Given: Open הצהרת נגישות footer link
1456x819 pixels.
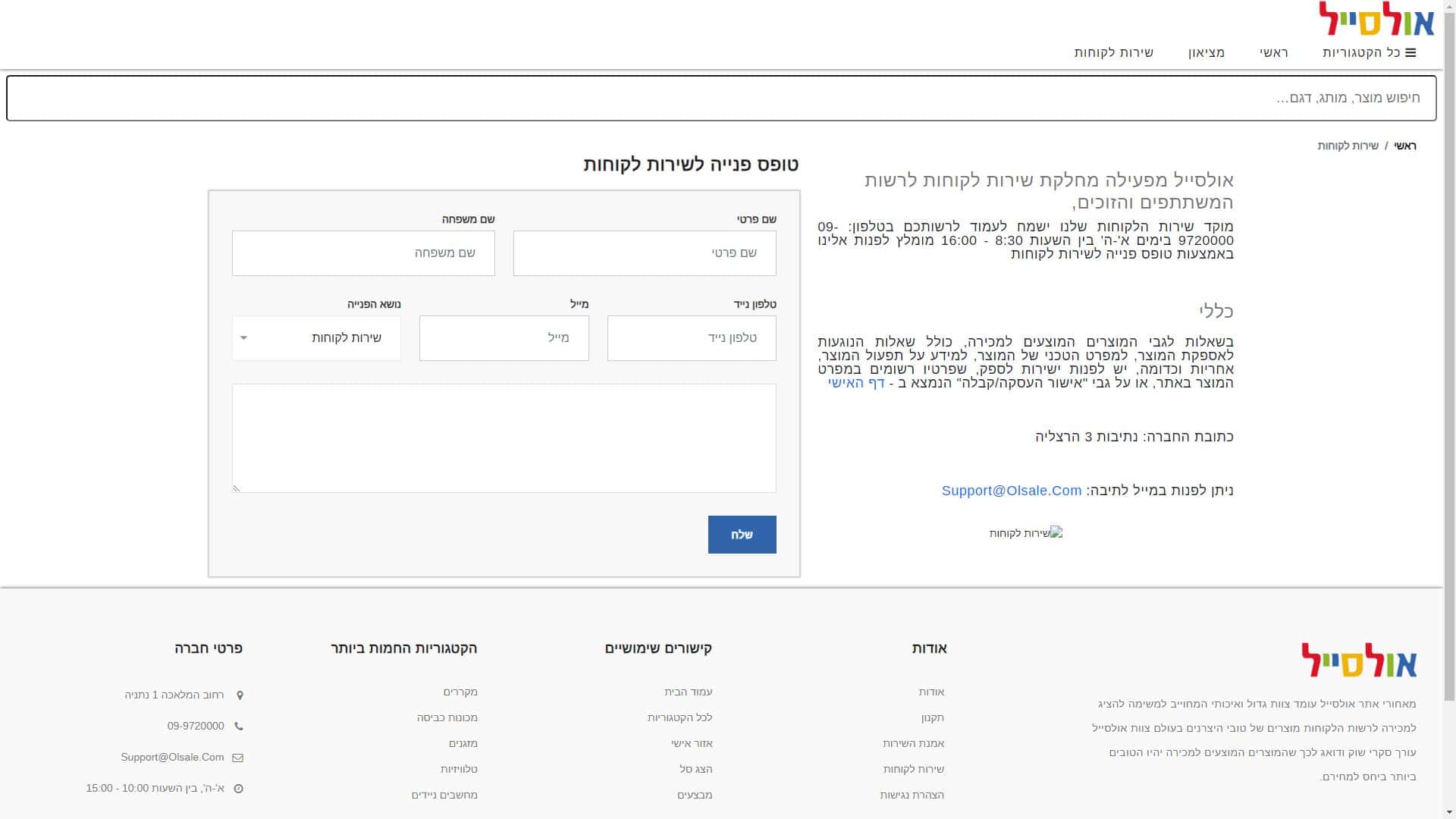Looking at the screenshot, I should tap(912, 795).
